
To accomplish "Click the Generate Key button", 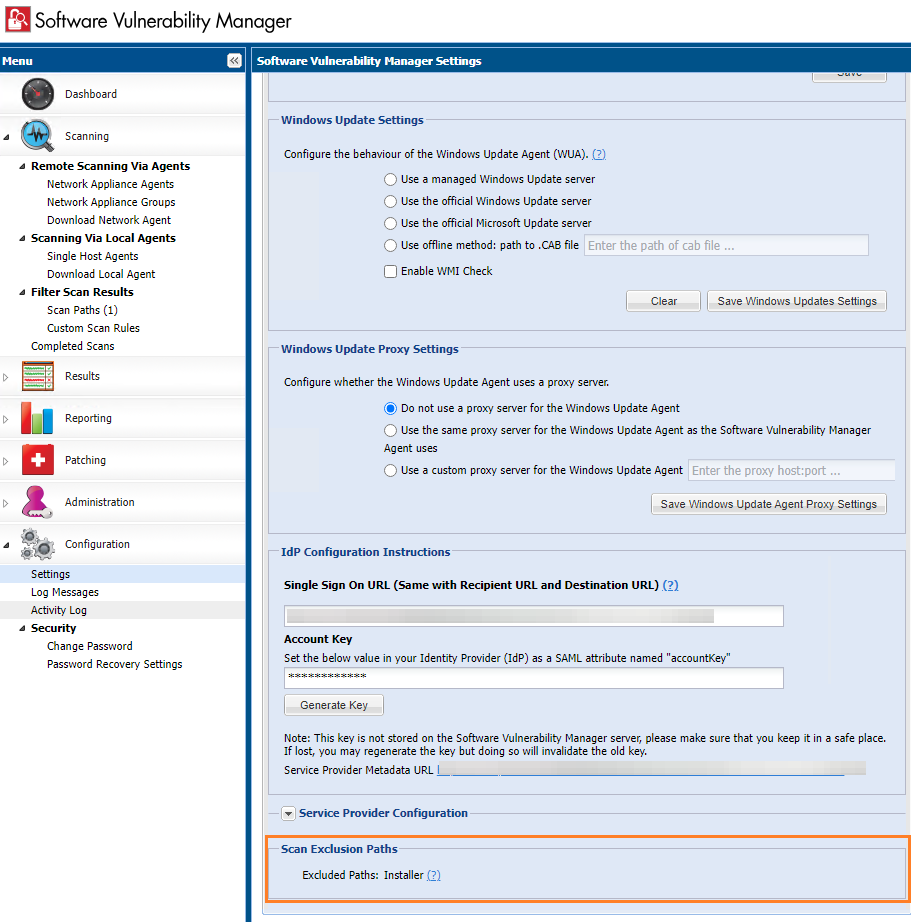I will (334, 705).
